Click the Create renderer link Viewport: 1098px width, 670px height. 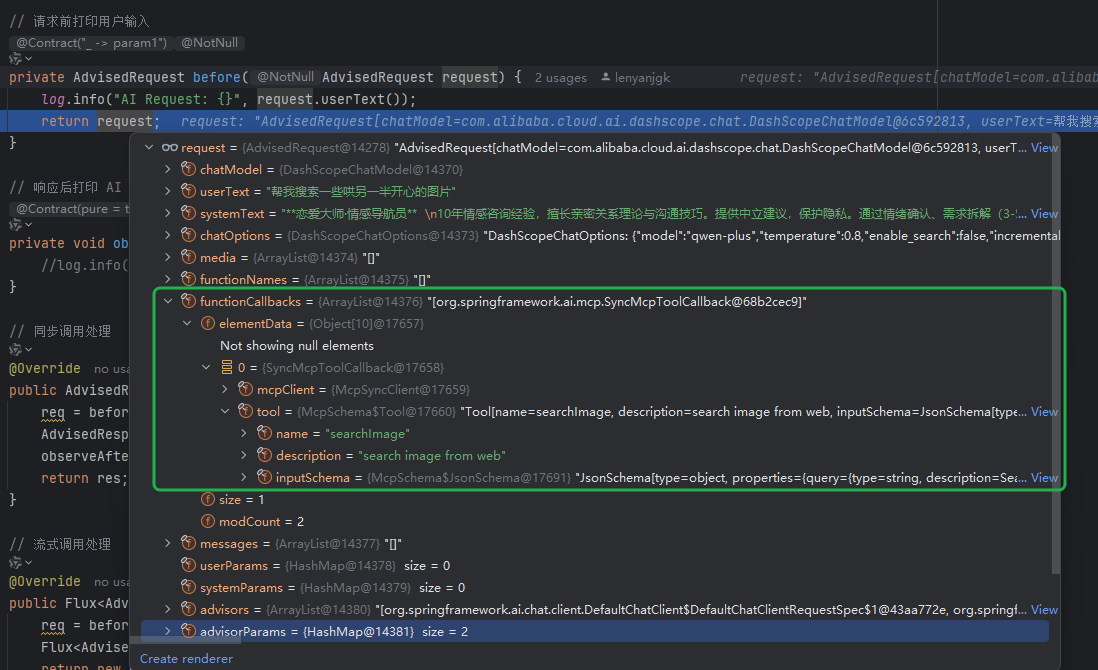186,659
